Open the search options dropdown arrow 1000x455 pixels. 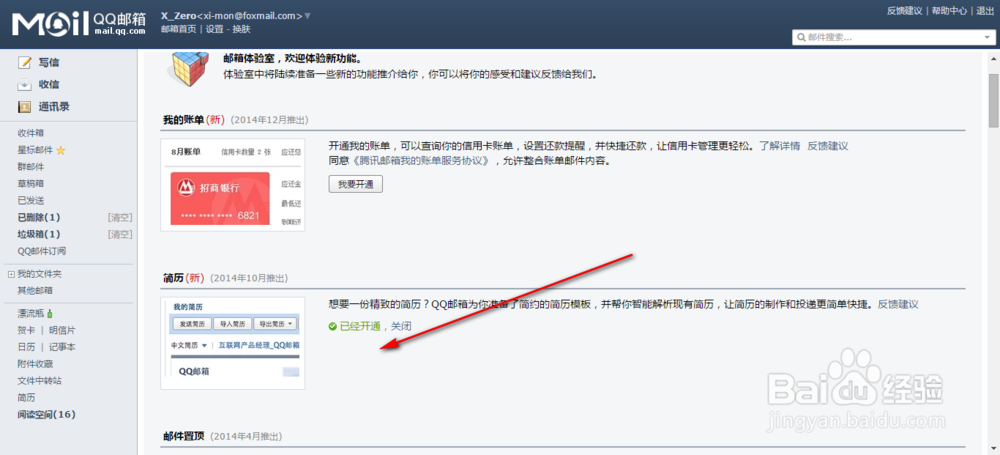click(987, 38)
